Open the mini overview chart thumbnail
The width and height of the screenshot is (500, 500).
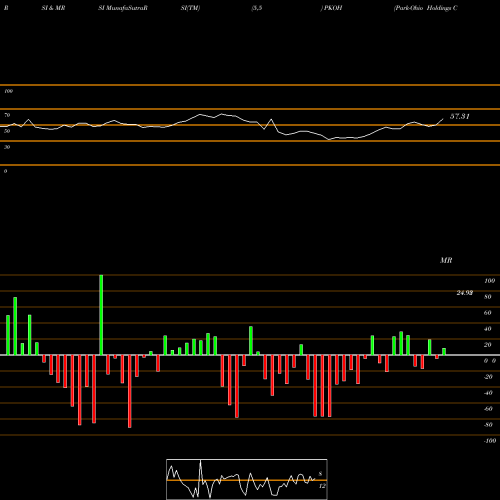(247, 479)
